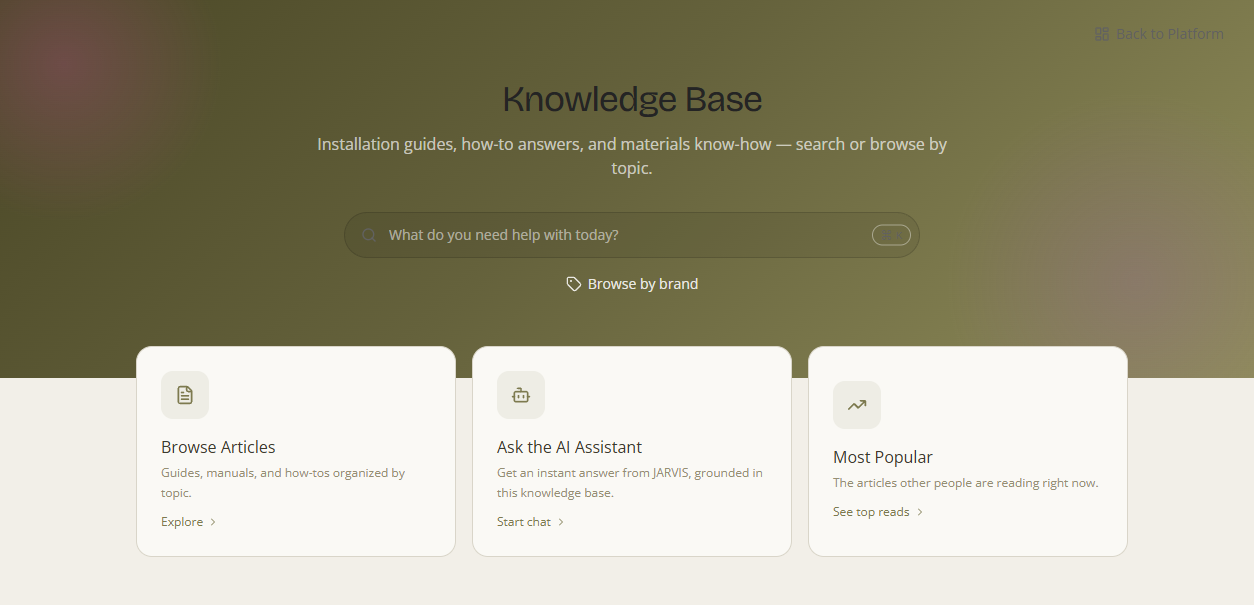1254x605 pixels.
Task: Click the chevron arrow next to Start chat
Action: [x=561, y=522]
